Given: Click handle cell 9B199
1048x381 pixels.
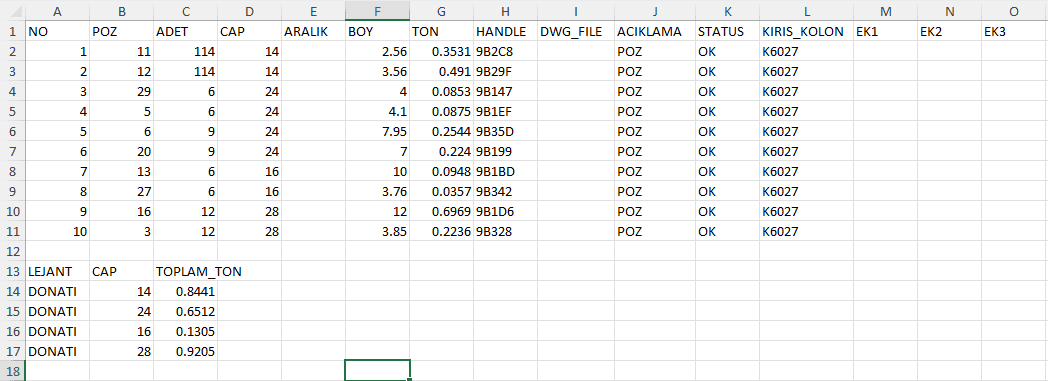Looking at the screenshot, I should point(506,152).
